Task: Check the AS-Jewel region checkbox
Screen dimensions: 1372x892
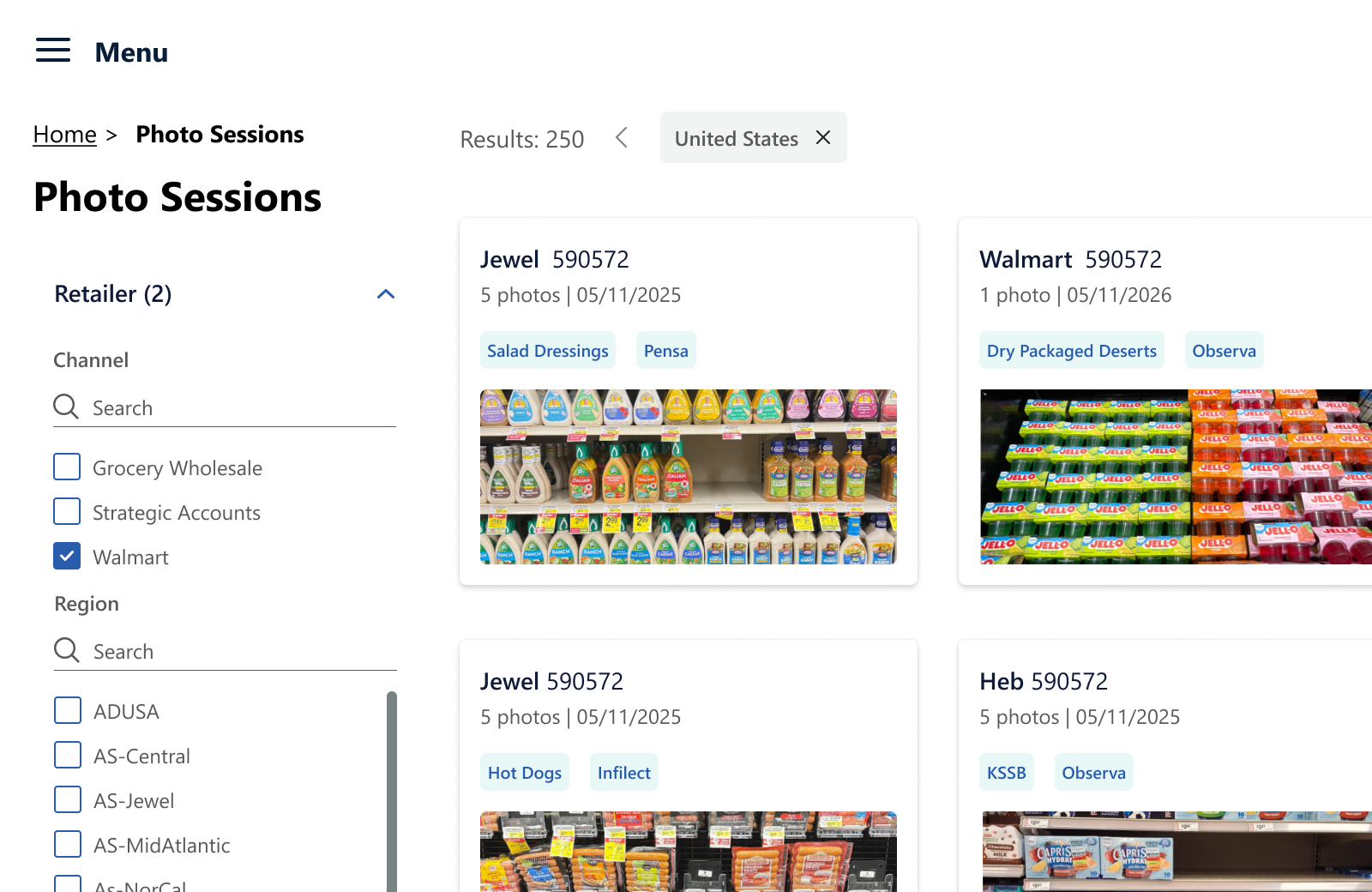Action: (x=68, y=800)
